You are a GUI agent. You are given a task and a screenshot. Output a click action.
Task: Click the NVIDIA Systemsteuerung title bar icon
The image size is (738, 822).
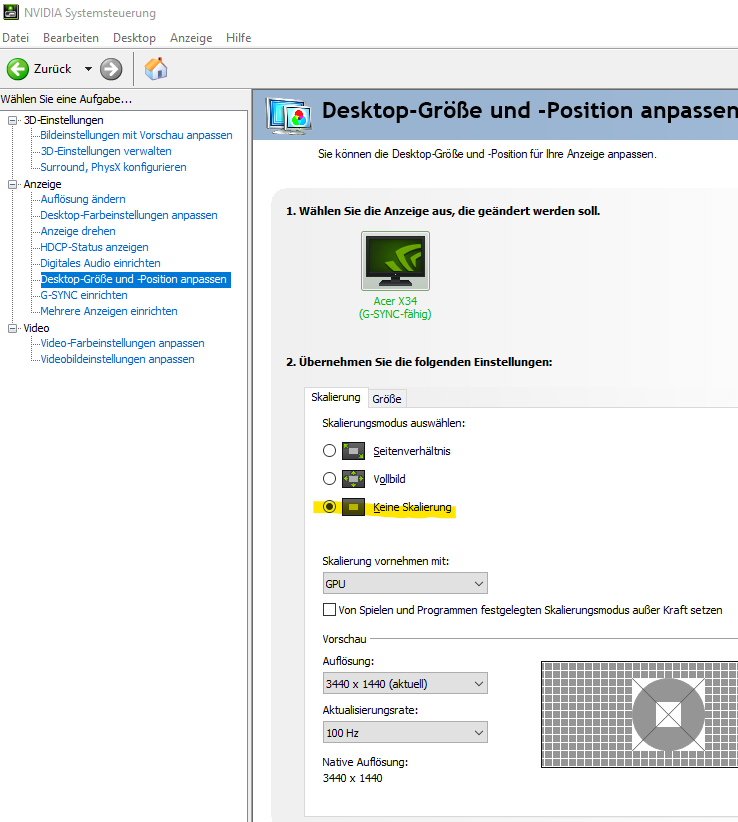tap(10, 12)
